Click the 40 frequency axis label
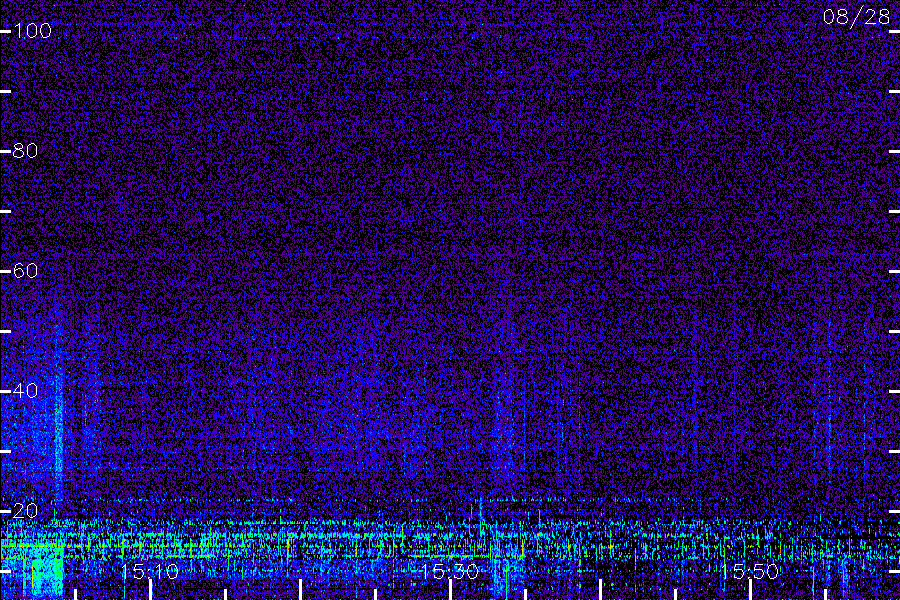 tap(25, 390)
